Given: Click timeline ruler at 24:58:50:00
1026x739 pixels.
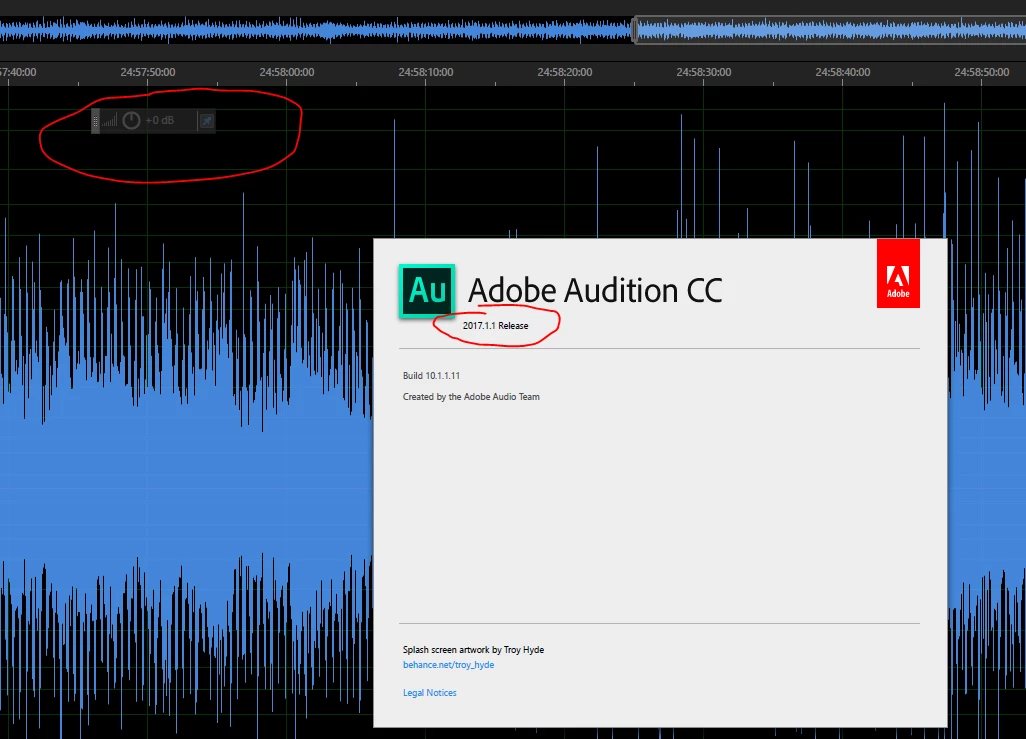Looking at the screenshot, I should tap(982, 72).
